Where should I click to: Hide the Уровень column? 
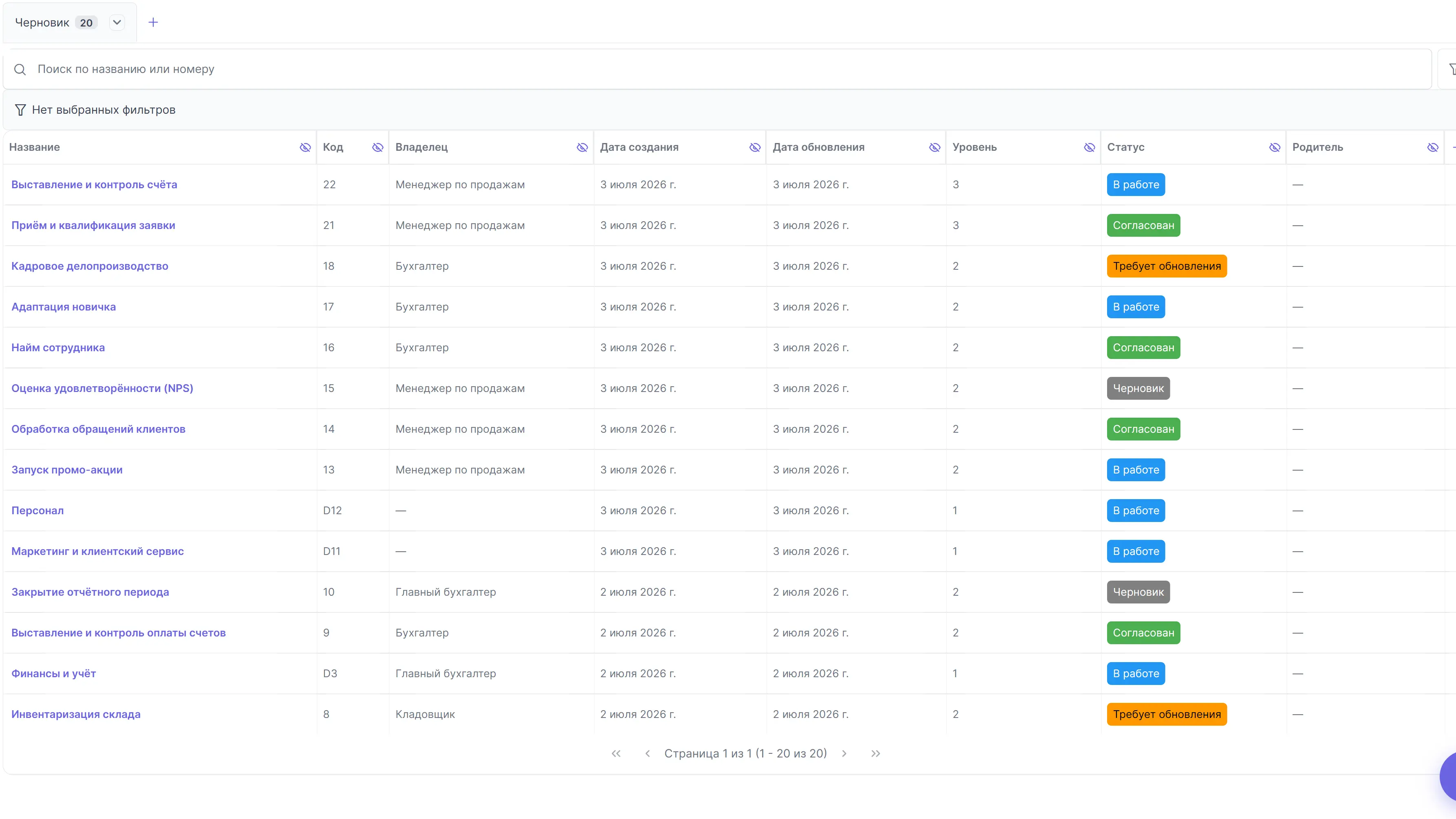[1089, 148]
